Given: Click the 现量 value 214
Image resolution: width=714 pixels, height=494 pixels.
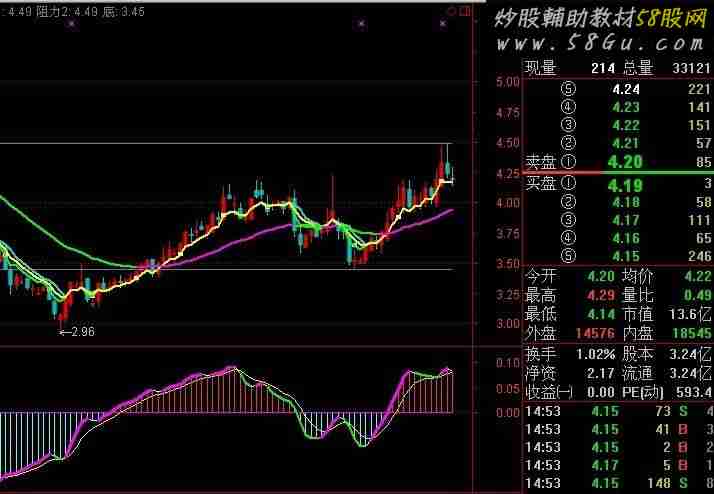Looking at the screenshot, I should point(603,68).
